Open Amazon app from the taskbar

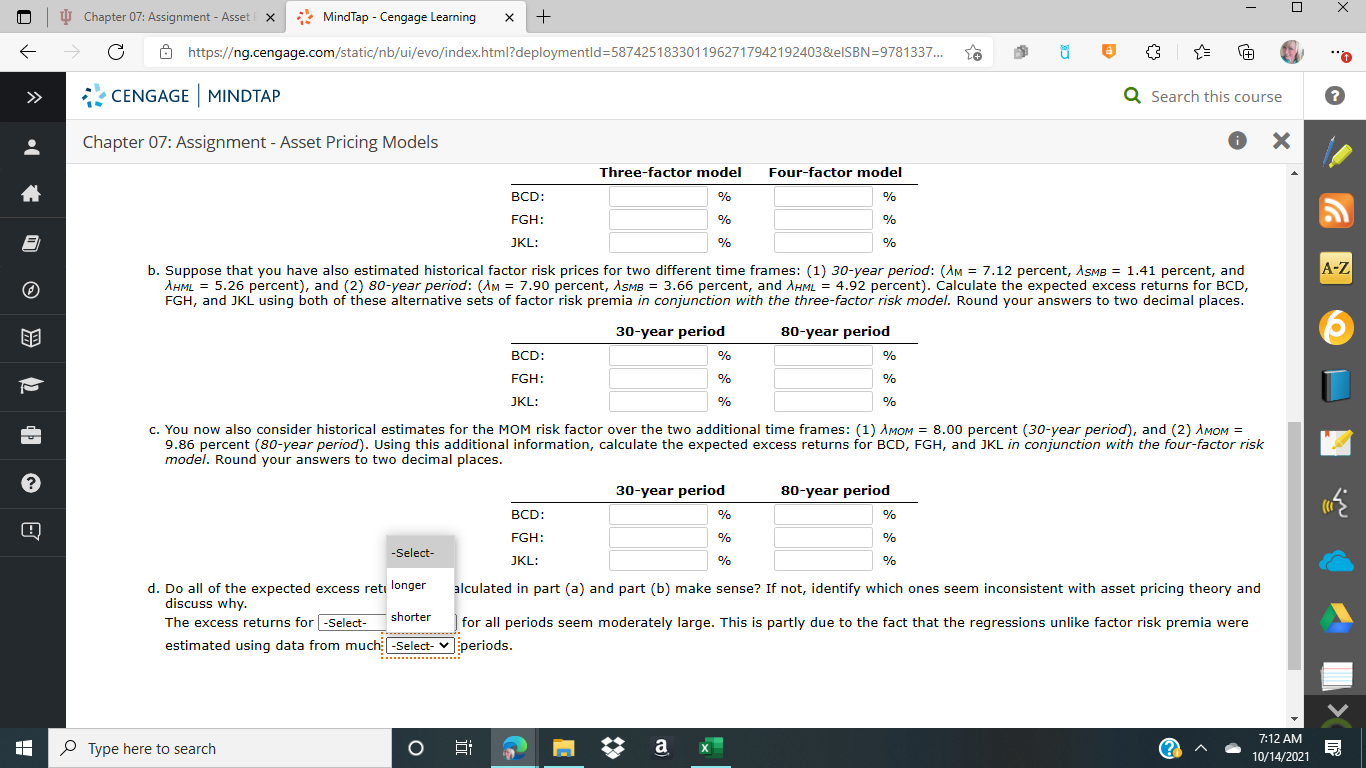[659, 748]
